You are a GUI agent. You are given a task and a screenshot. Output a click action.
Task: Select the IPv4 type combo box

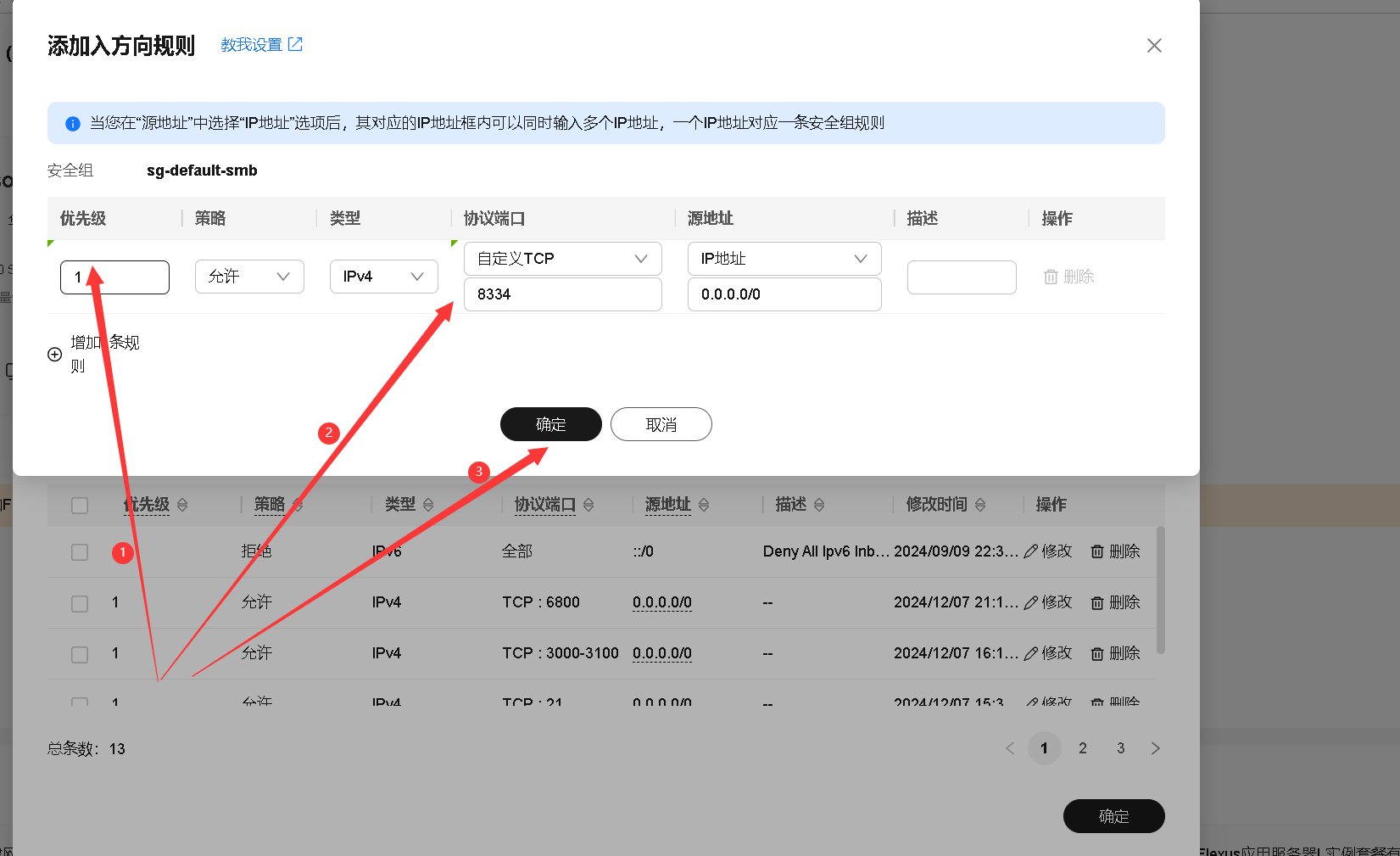pos(383,276)
